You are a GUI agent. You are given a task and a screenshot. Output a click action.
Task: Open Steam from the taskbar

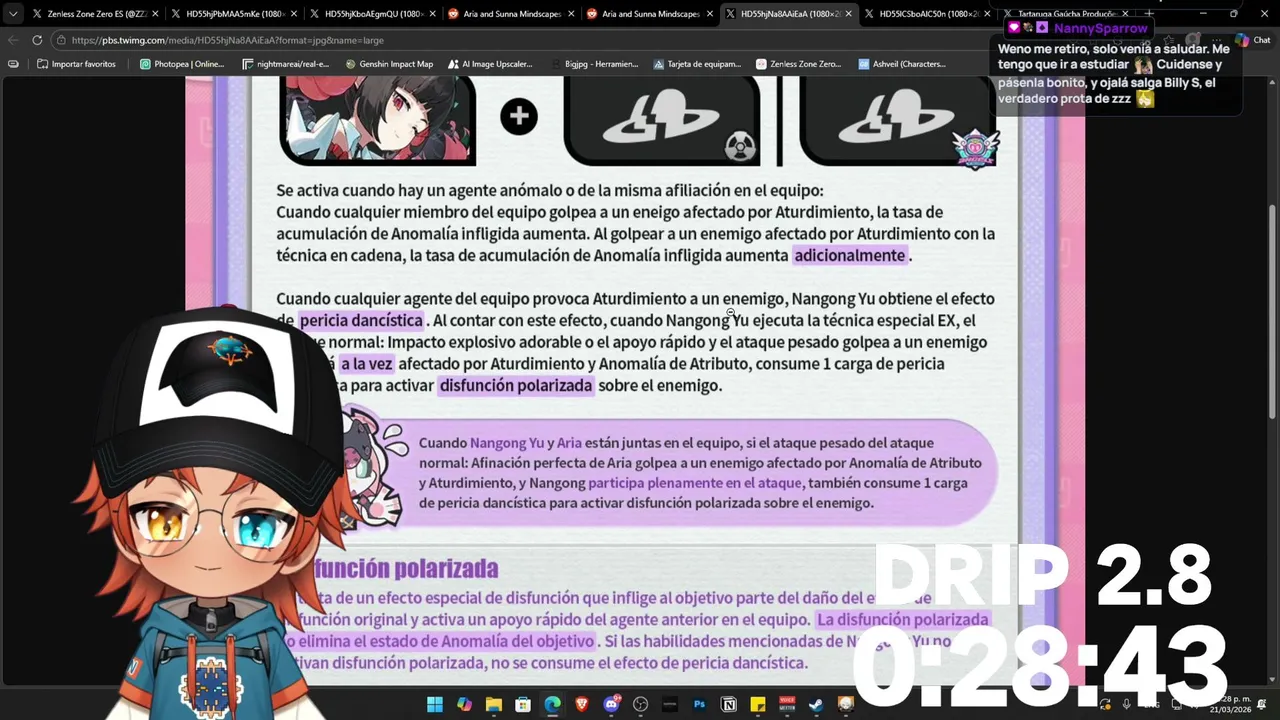(817, 704)
